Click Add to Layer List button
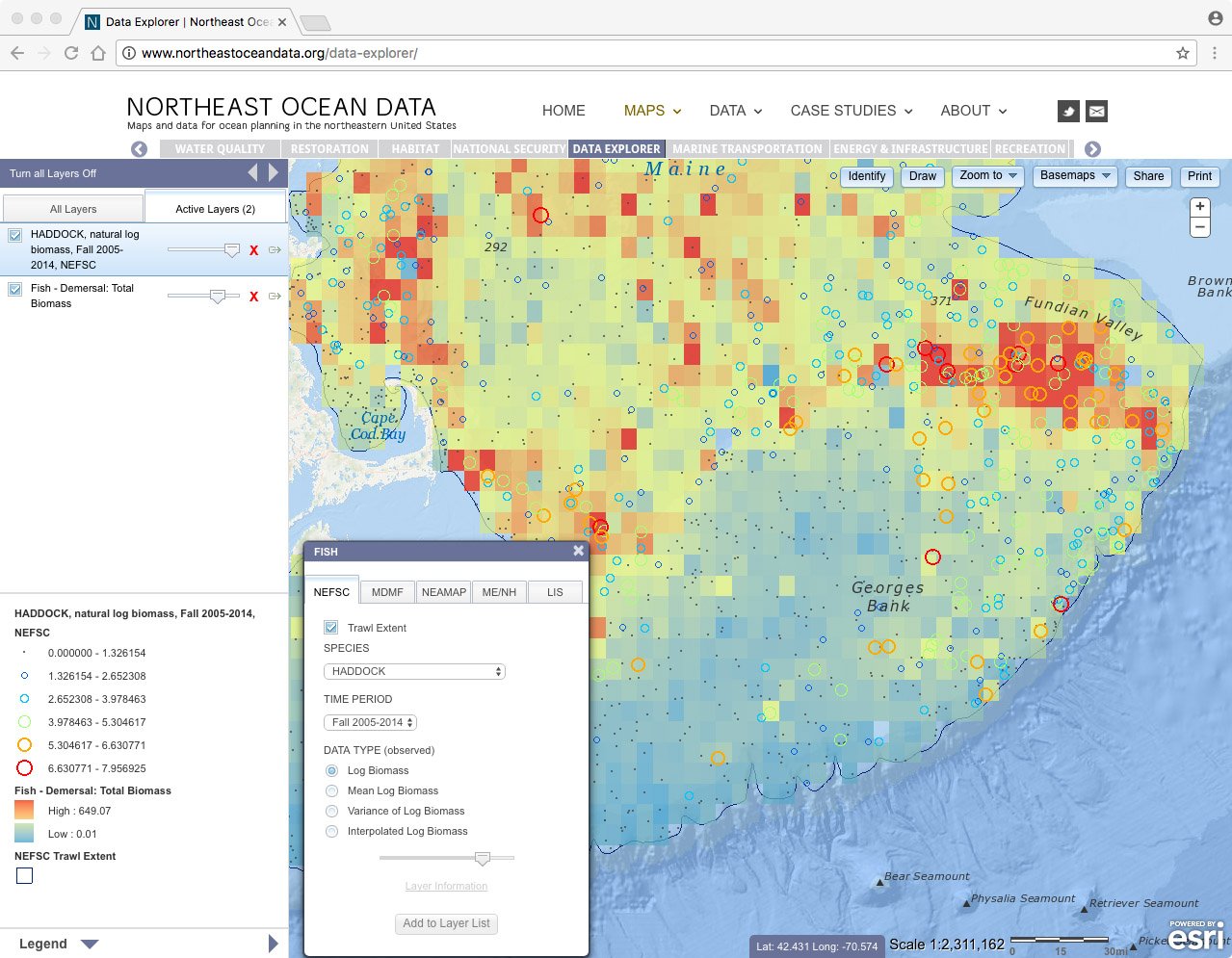The height and width of the screenshot is (958, 1232). [447, 923]
